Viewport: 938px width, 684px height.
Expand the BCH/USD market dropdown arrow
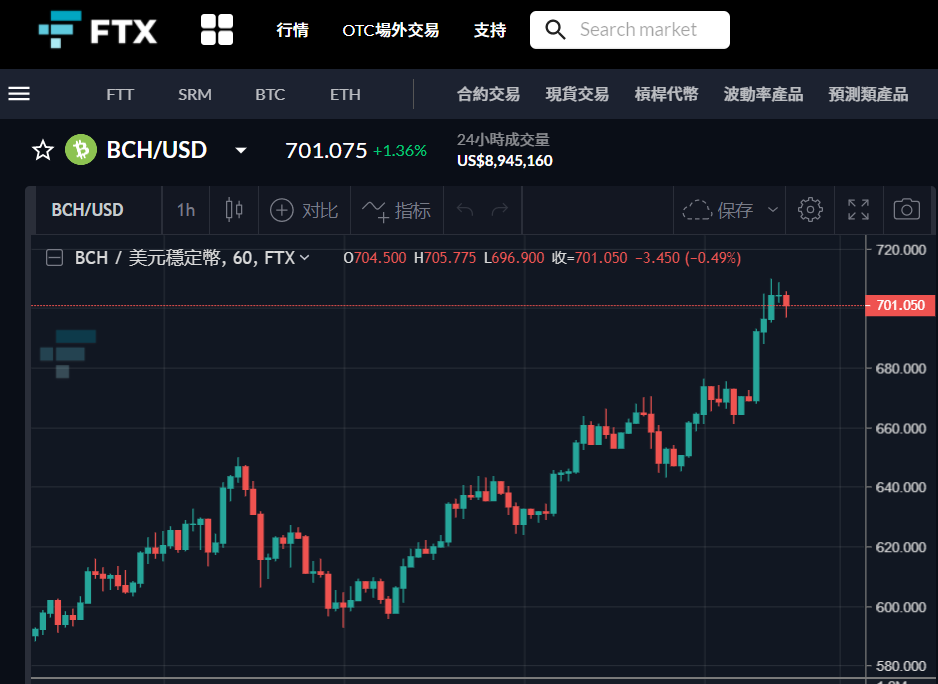[241, 150]
